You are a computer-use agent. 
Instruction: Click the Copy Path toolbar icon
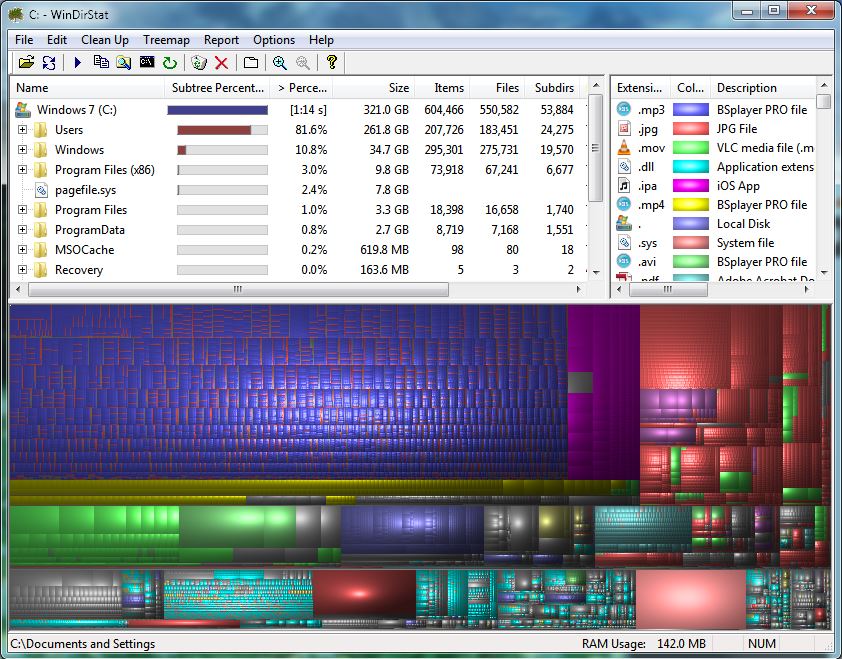pos(101,62)
